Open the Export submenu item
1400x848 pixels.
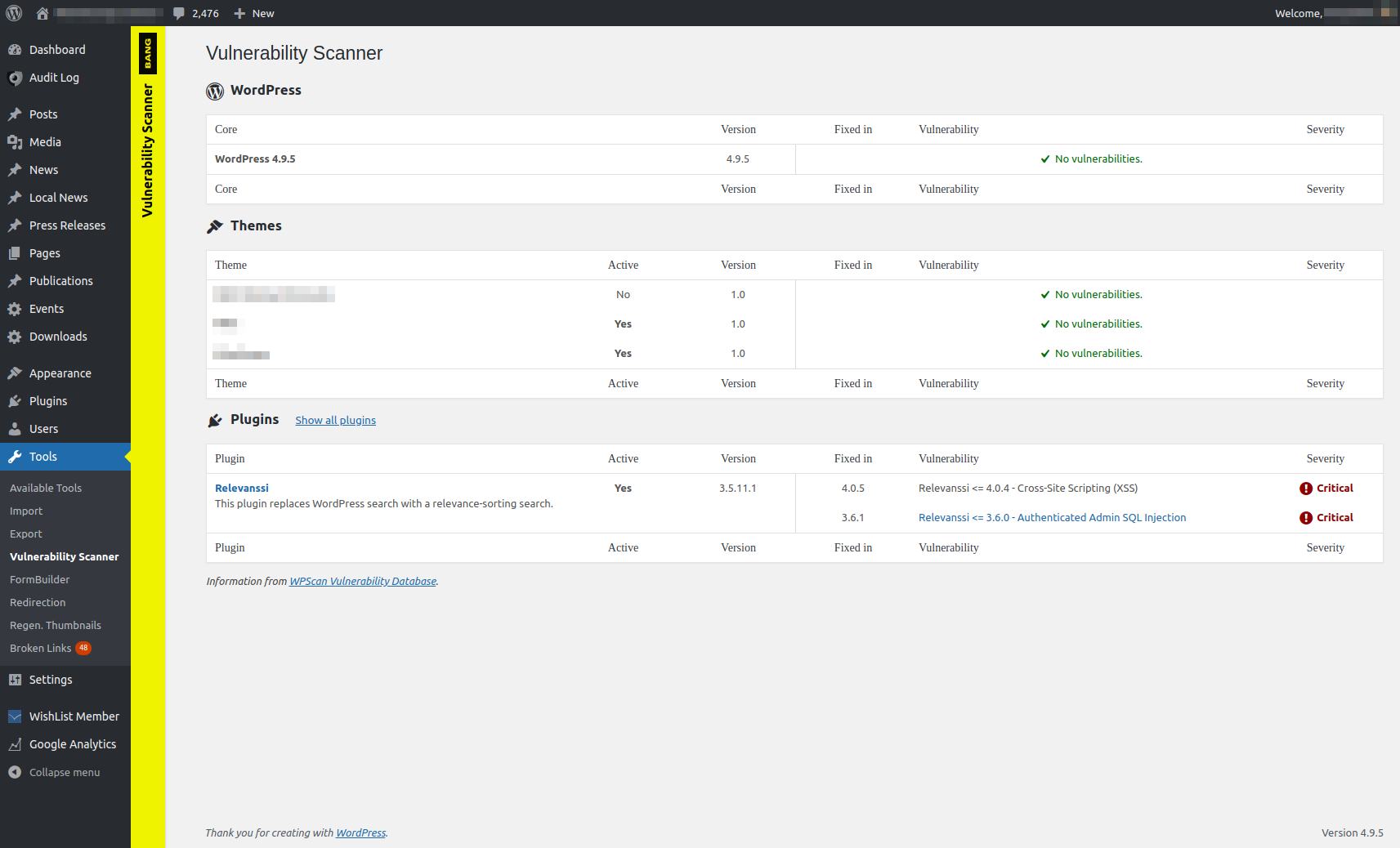pos(26,533)
